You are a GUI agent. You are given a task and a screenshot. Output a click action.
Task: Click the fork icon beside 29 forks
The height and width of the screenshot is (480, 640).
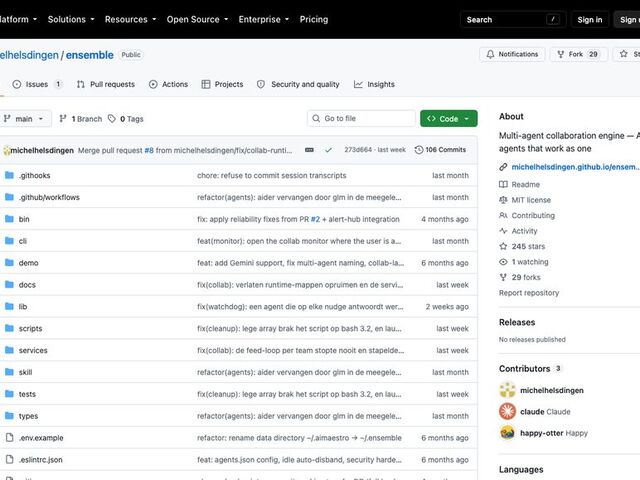click(503, 278)
